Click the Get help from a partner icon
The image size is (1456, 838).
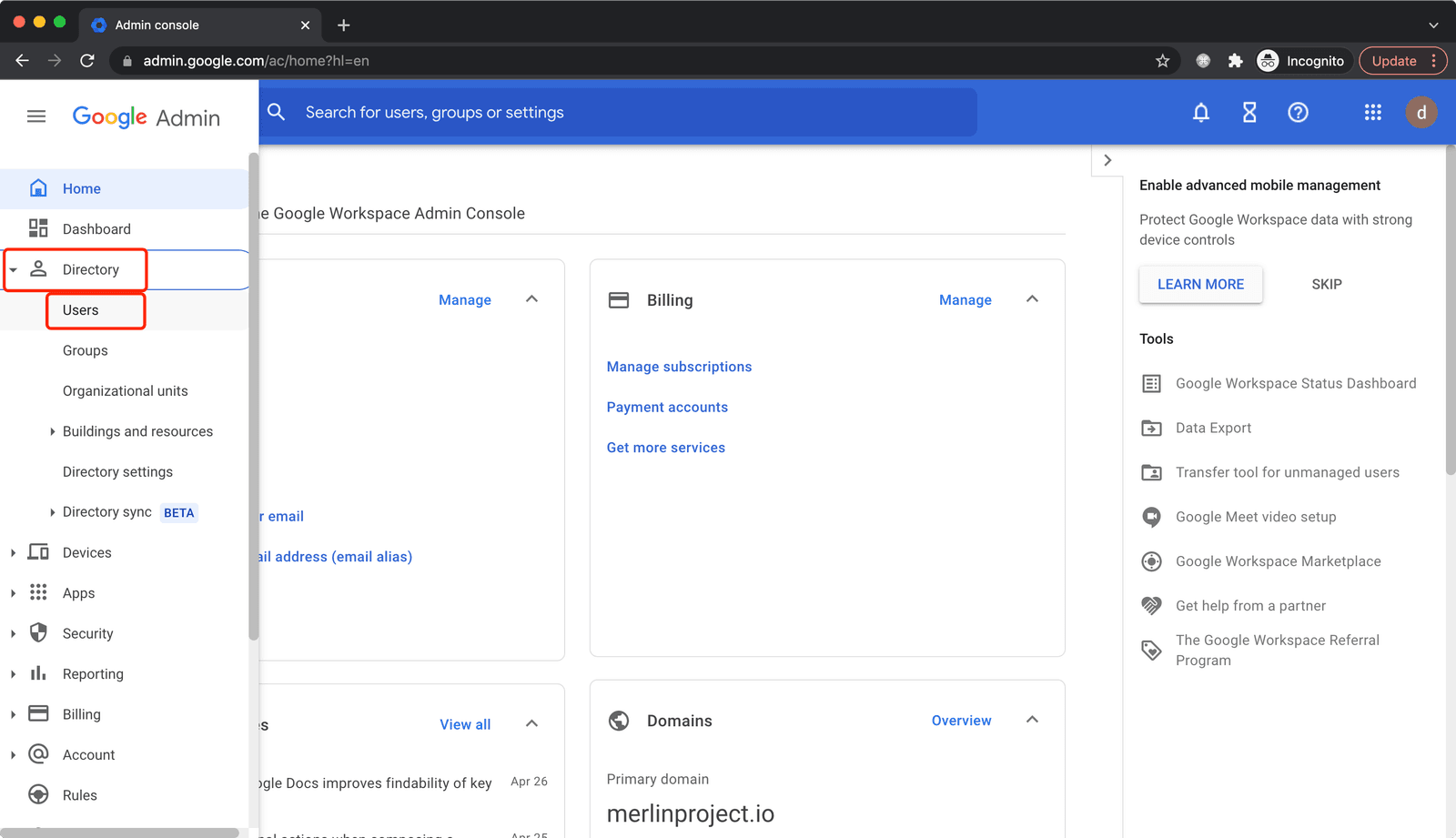[1151, 605]
